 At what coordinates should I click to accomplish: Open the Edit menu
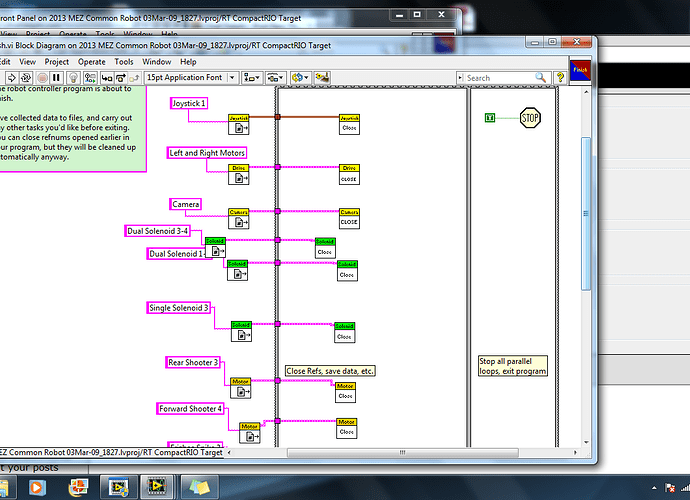[x=5, y=62]
